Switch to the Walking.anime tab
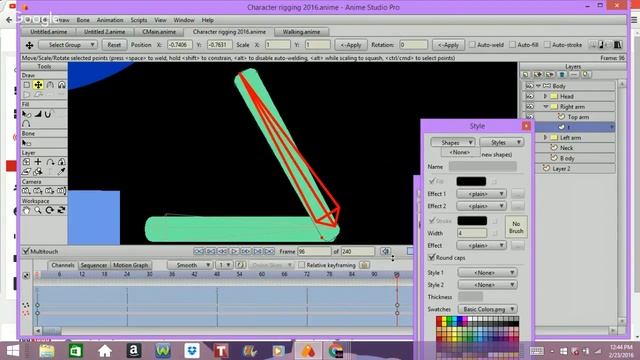The width and height of the screenshot is (640, 360). 301,32
